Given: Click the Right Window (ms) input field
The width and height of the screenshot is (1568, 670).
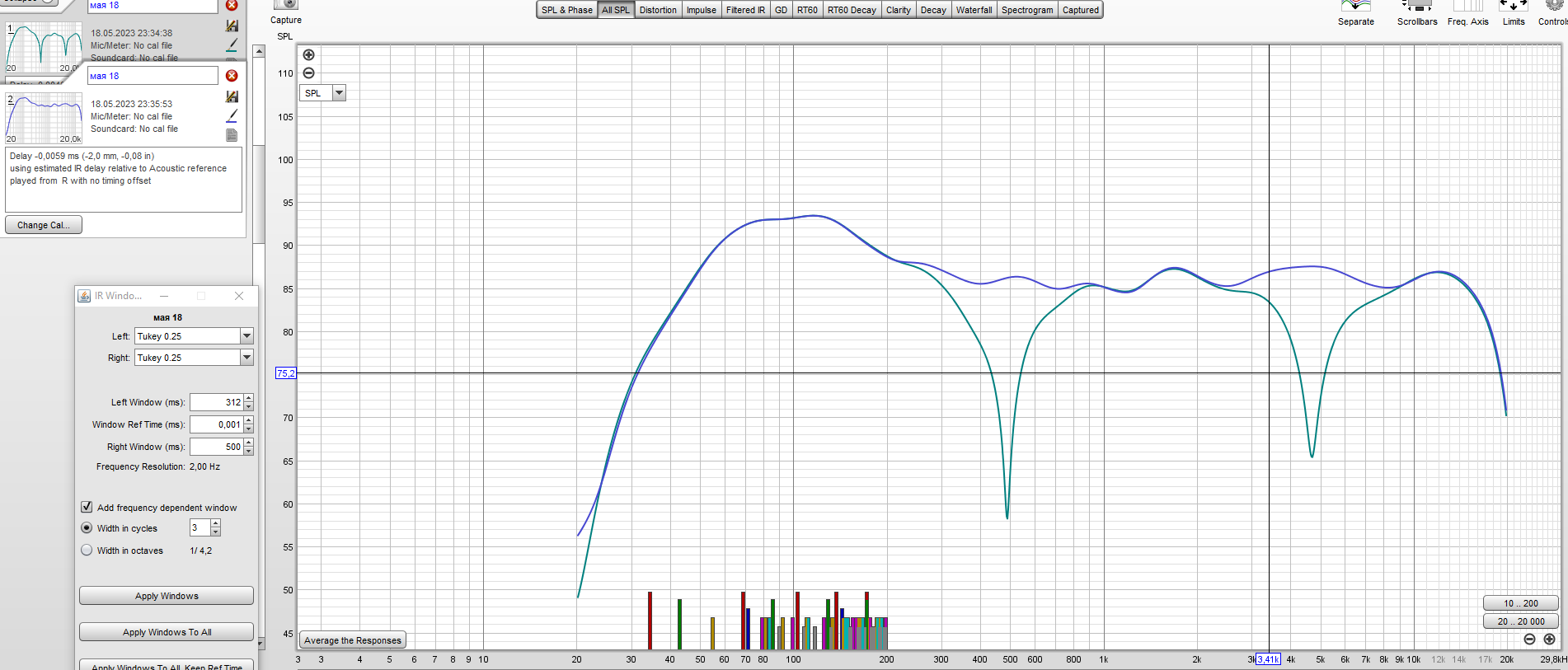Looking at the screenshot, I should pos(217,447).
